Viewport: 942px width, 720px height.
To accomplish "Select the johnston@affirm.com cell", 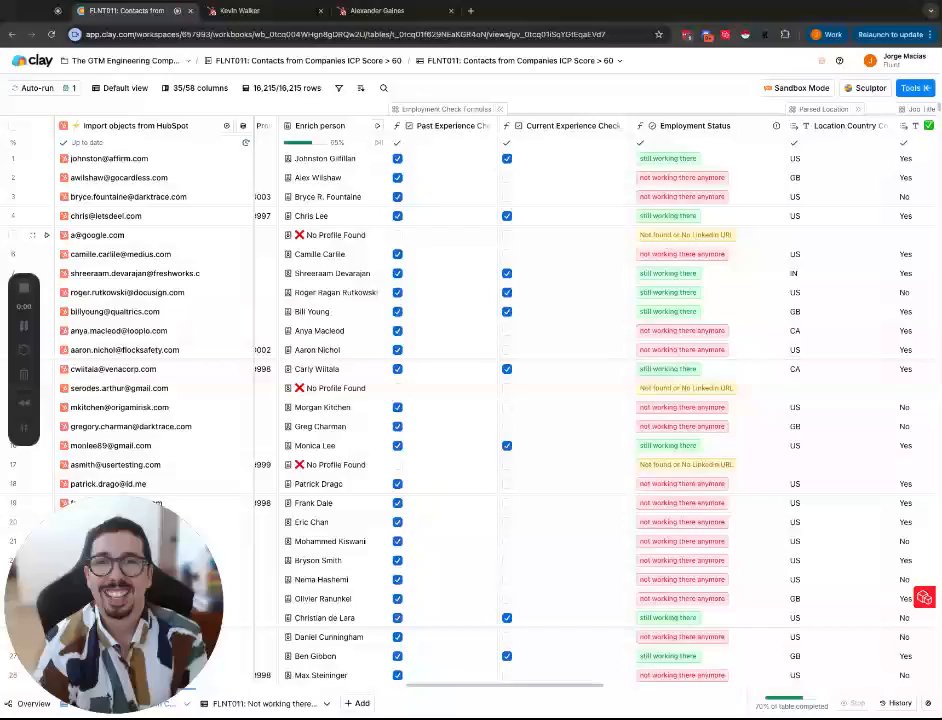I will [x=155, y=159].
